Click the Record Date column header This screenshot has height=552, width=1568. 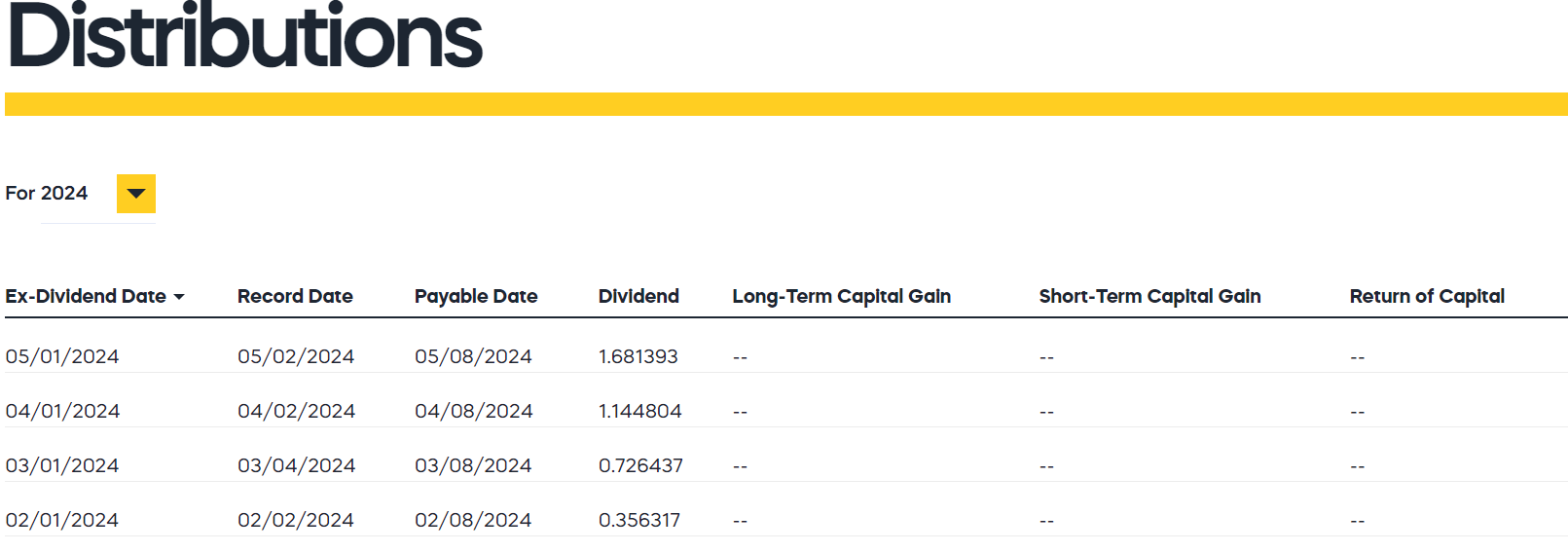point(295,297)
